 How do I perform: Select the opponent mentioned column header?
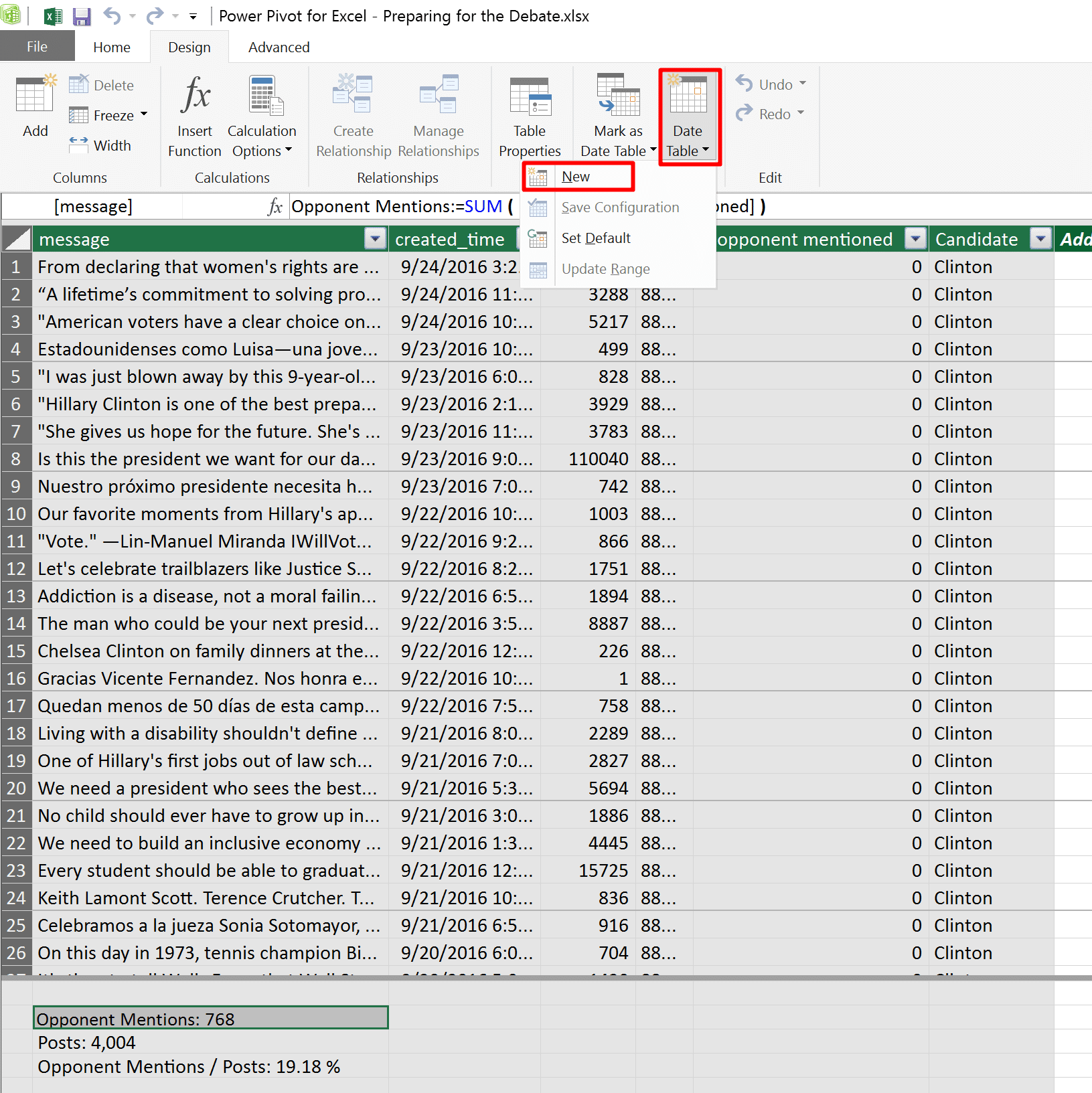click(x=811, y=239)
